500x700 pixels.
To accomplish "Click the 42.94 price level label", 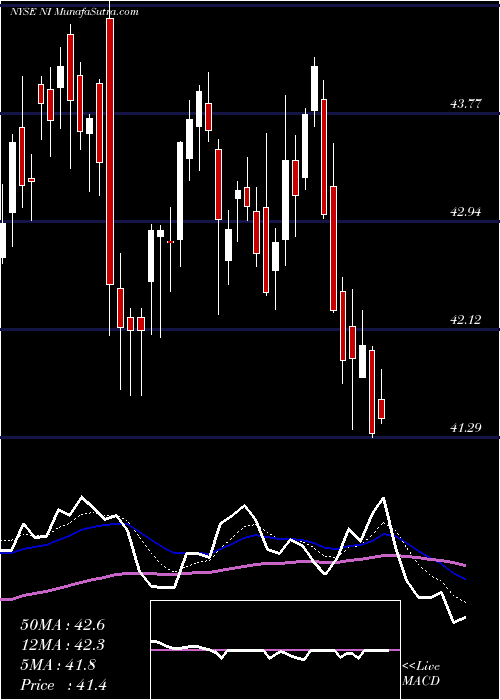I will point(466,212).
